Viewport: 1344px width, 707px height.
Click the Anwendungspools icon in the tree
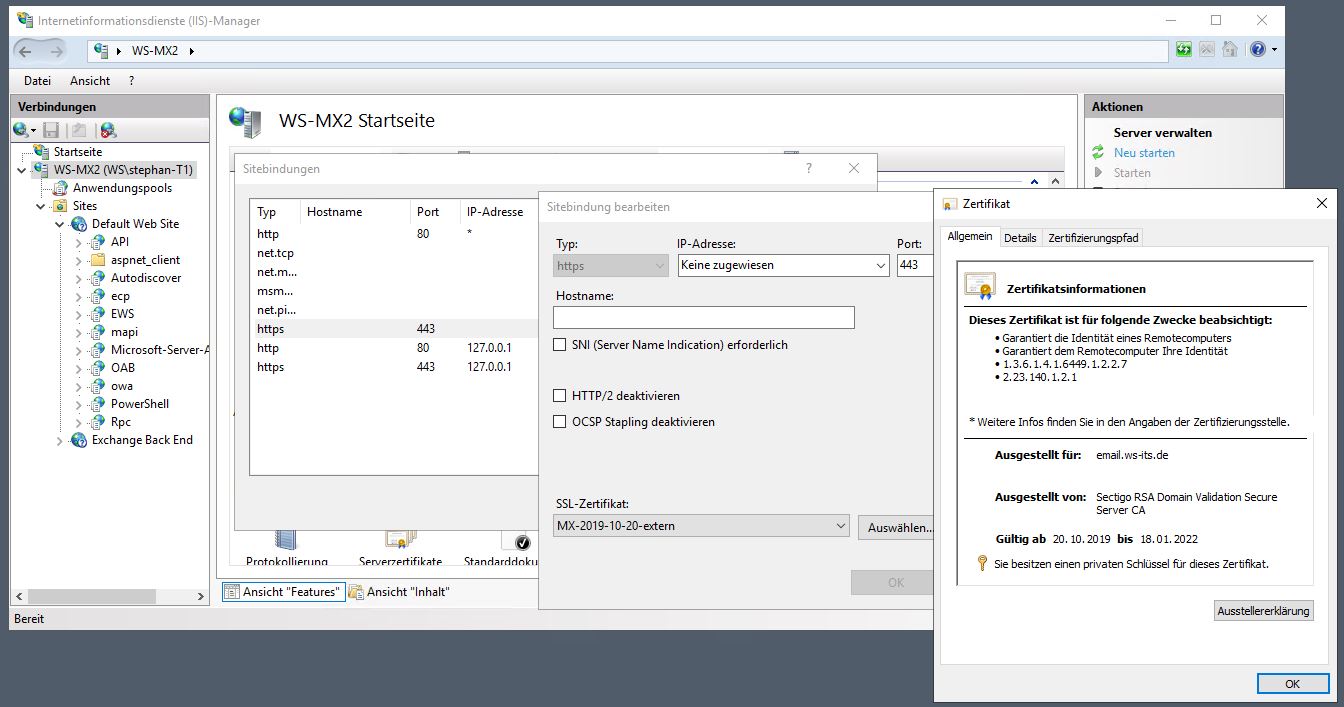click(x=62, y=188)
